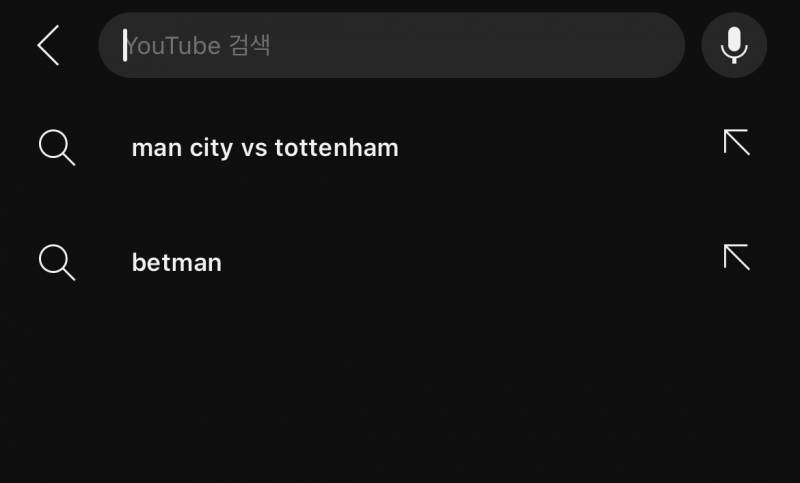Click magnifier icon beside betman
This screenshot has height=483, width=800.
tap(57, 263)
